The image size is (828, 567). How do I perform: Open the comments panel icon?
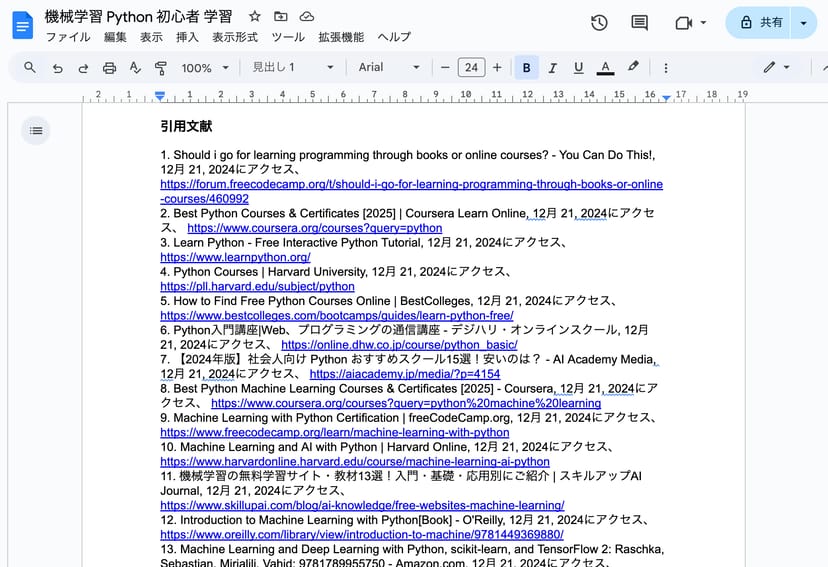[640, 23]
